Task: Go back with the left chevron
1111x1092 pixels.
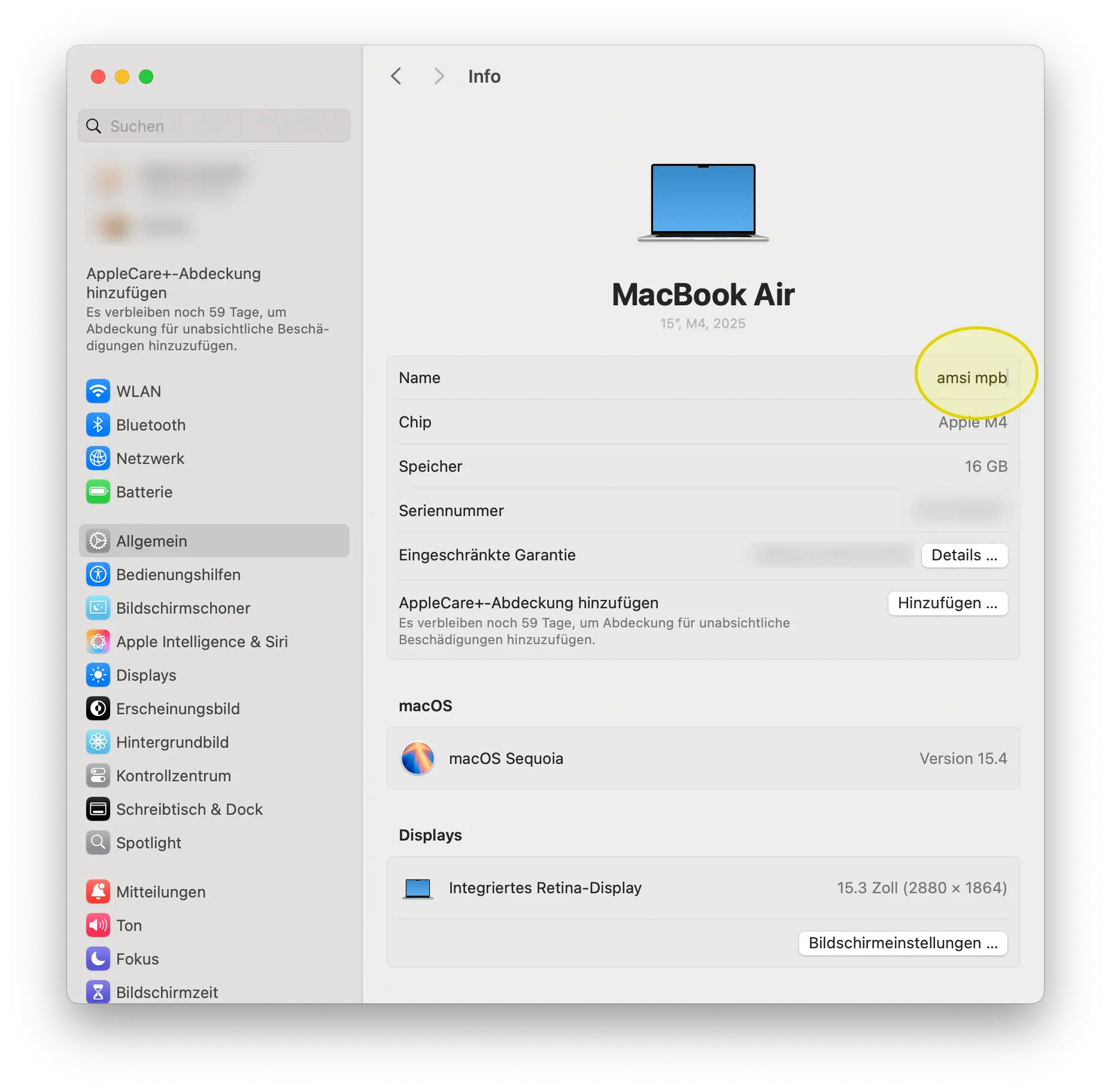Action: [396, 76]
